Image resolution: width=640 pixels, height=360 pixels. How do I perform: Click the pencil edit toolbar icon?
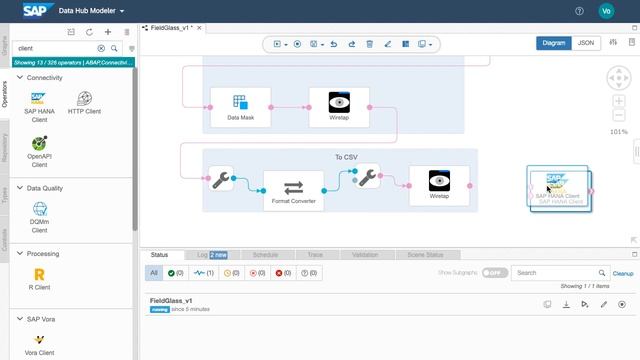click(x=387, y=44)
